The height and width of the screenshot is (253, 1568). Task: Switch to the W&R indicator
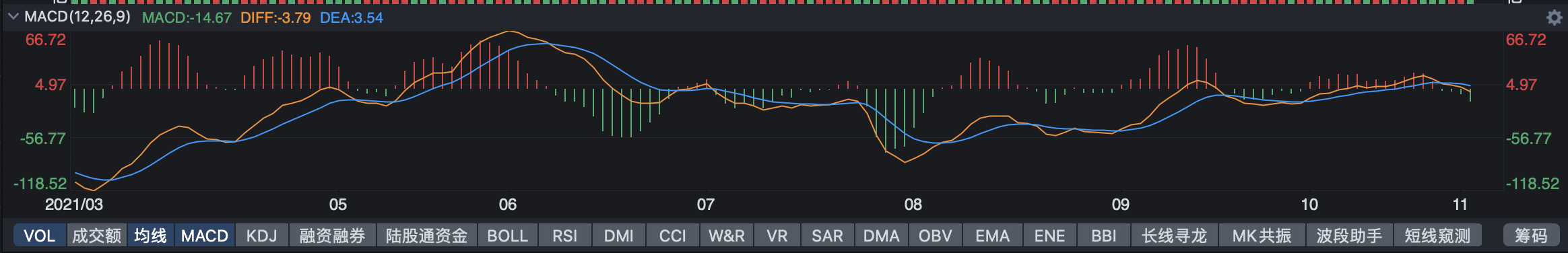tap(727, 236)
